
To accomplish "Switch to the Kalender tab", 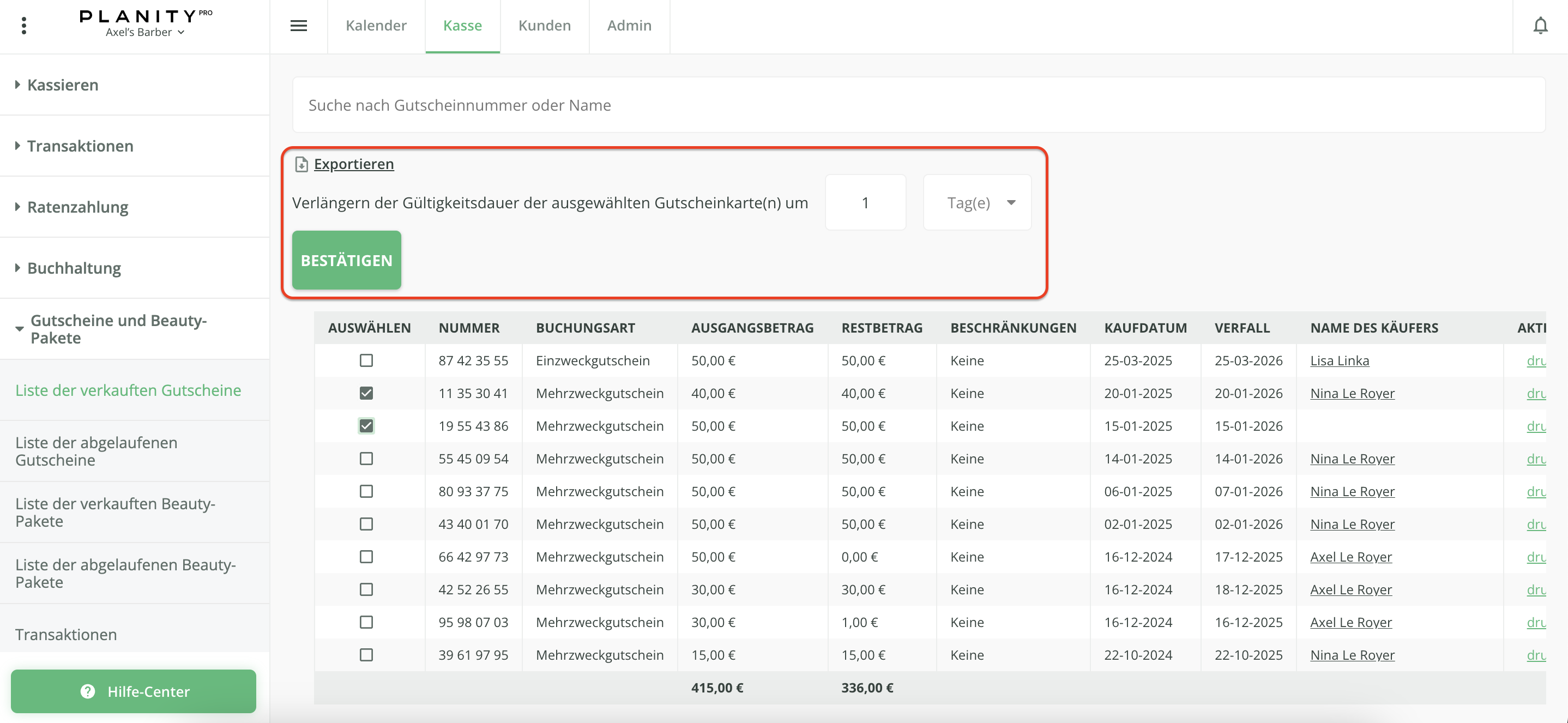I will pos(376,26).
